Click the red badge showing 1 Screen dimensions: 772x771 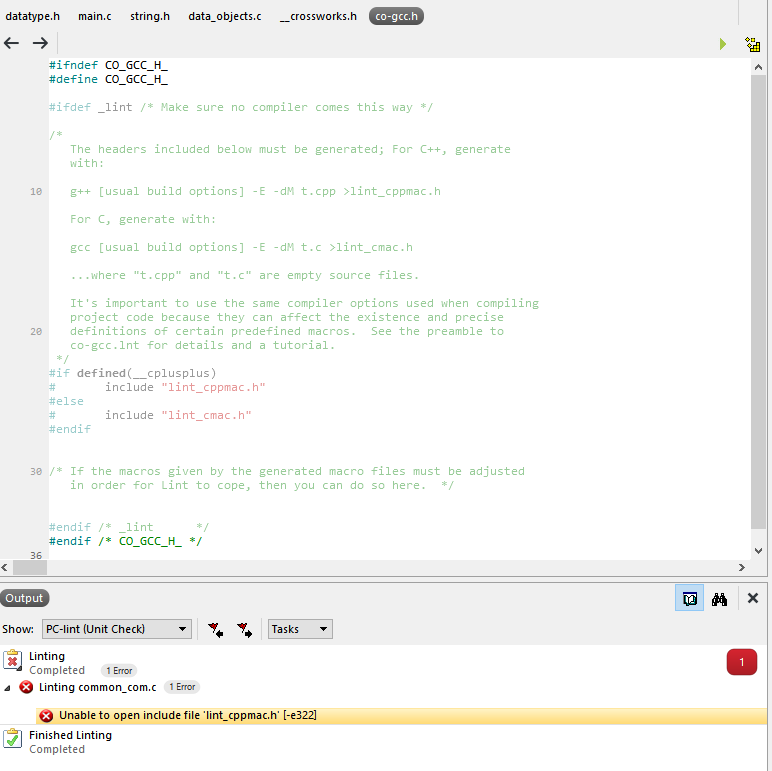coord(741,662)
